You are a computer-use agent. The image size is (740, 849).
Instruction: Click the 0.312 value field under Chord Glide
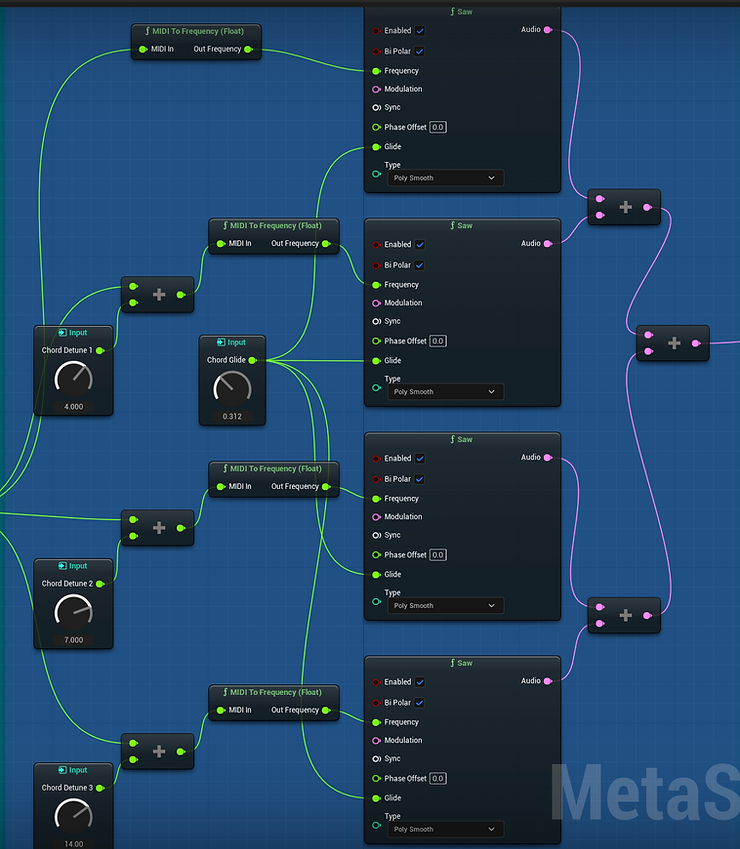point(232,416)
